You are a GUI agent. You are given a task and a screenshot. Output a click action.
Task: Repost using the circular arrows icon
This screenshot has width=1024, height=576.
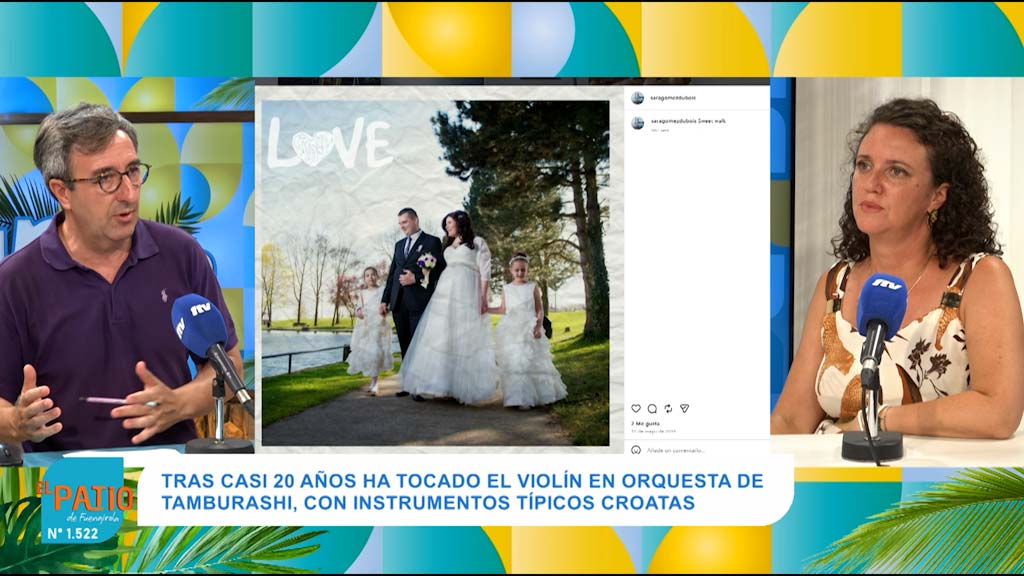(668, 409)
